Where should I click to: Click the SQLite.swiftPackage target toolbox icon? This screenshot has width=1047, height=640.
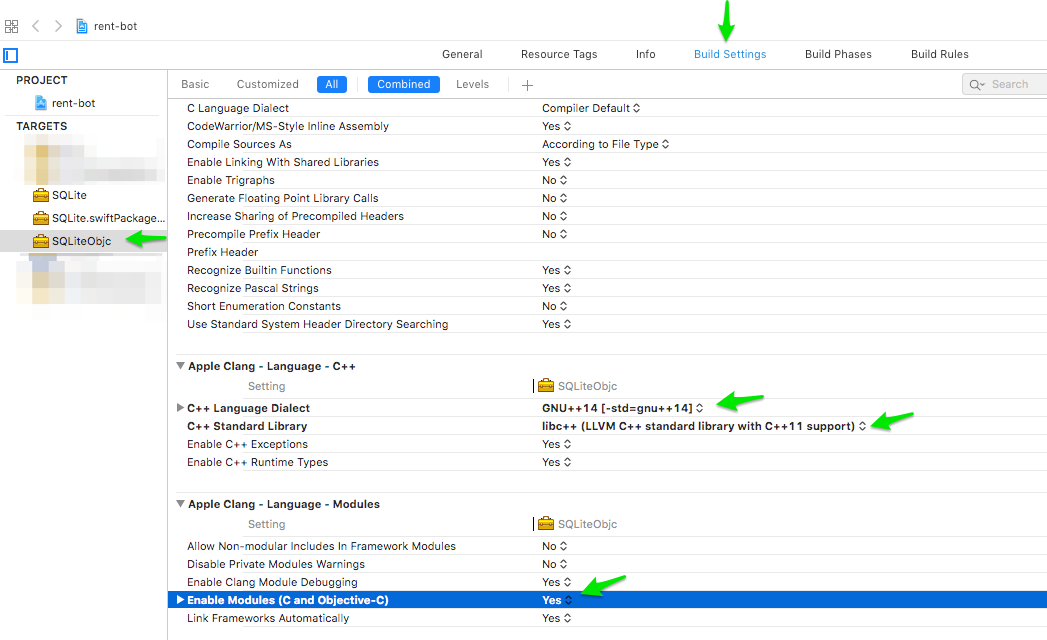41,218
